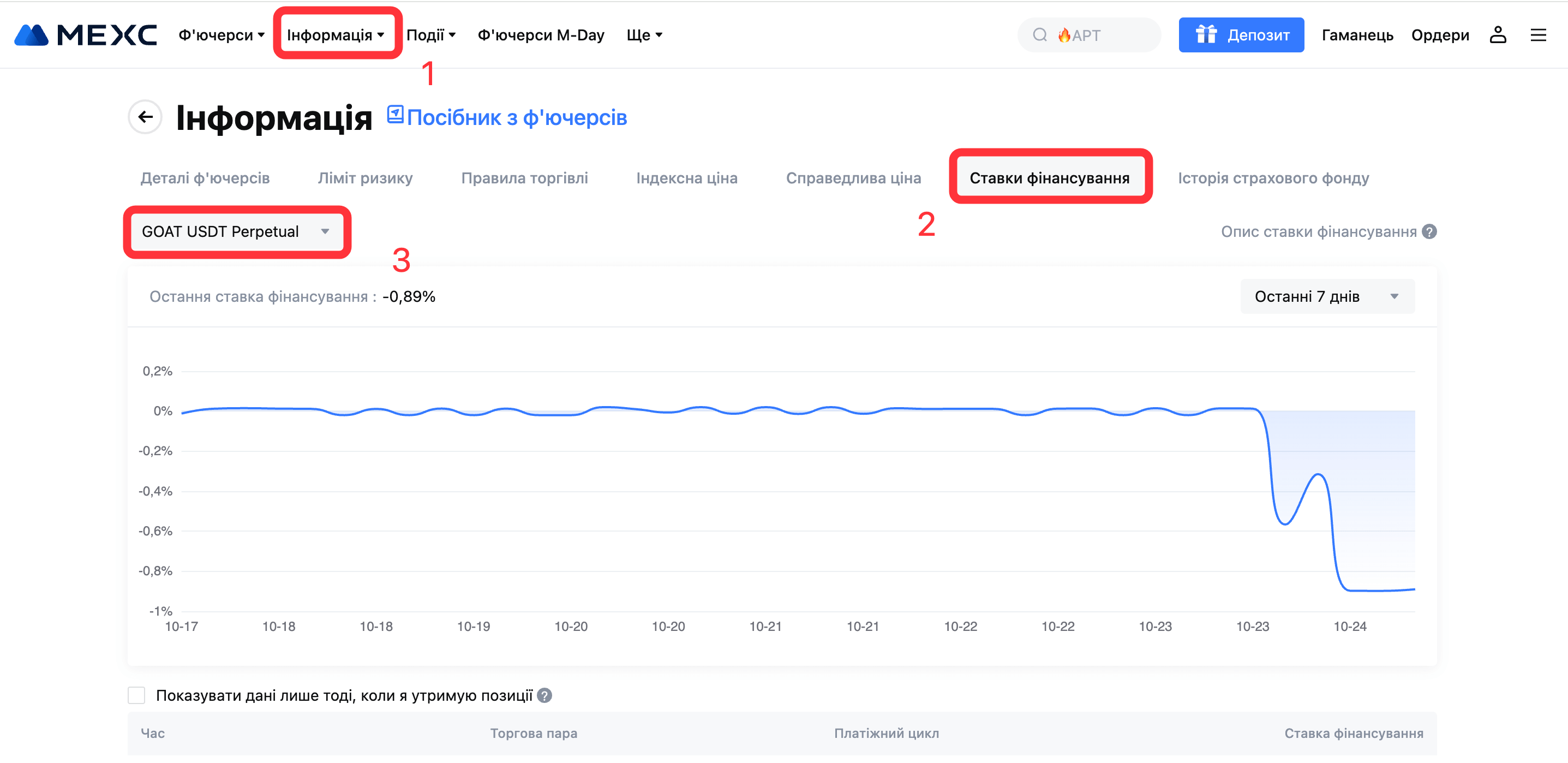
Task: Open the Посібник з ф'ючерсів link
Action: click(516, 117)
